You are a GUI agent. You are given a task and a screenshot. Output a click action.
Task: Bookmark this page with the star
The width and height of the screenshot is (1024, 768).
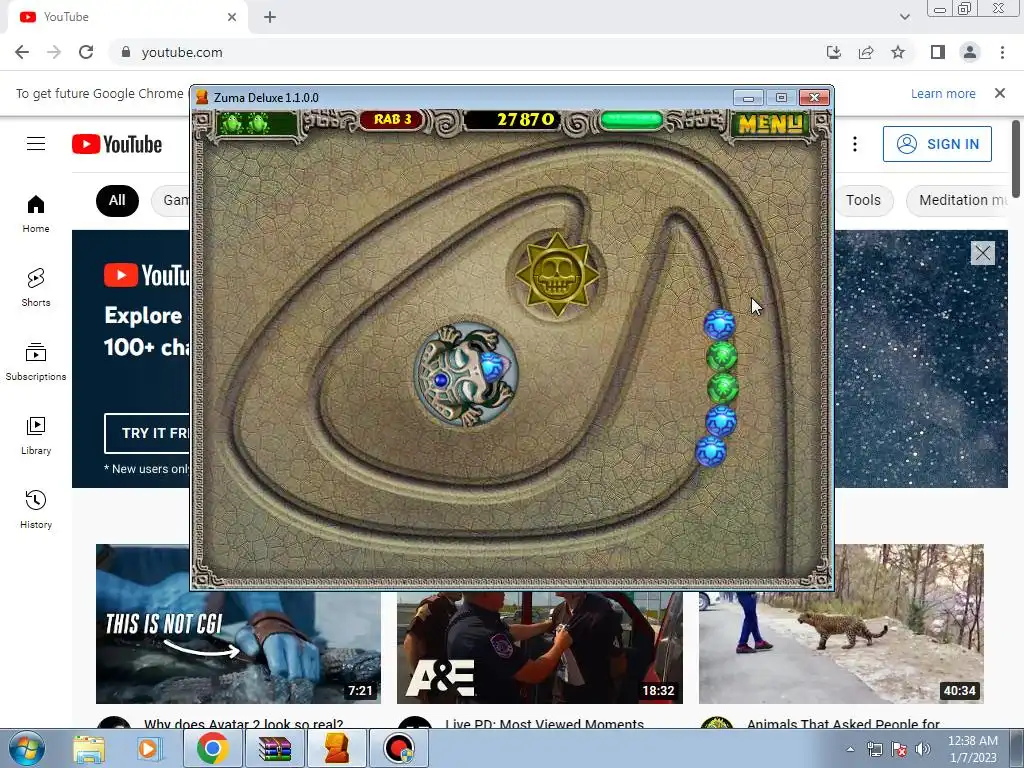898,52
